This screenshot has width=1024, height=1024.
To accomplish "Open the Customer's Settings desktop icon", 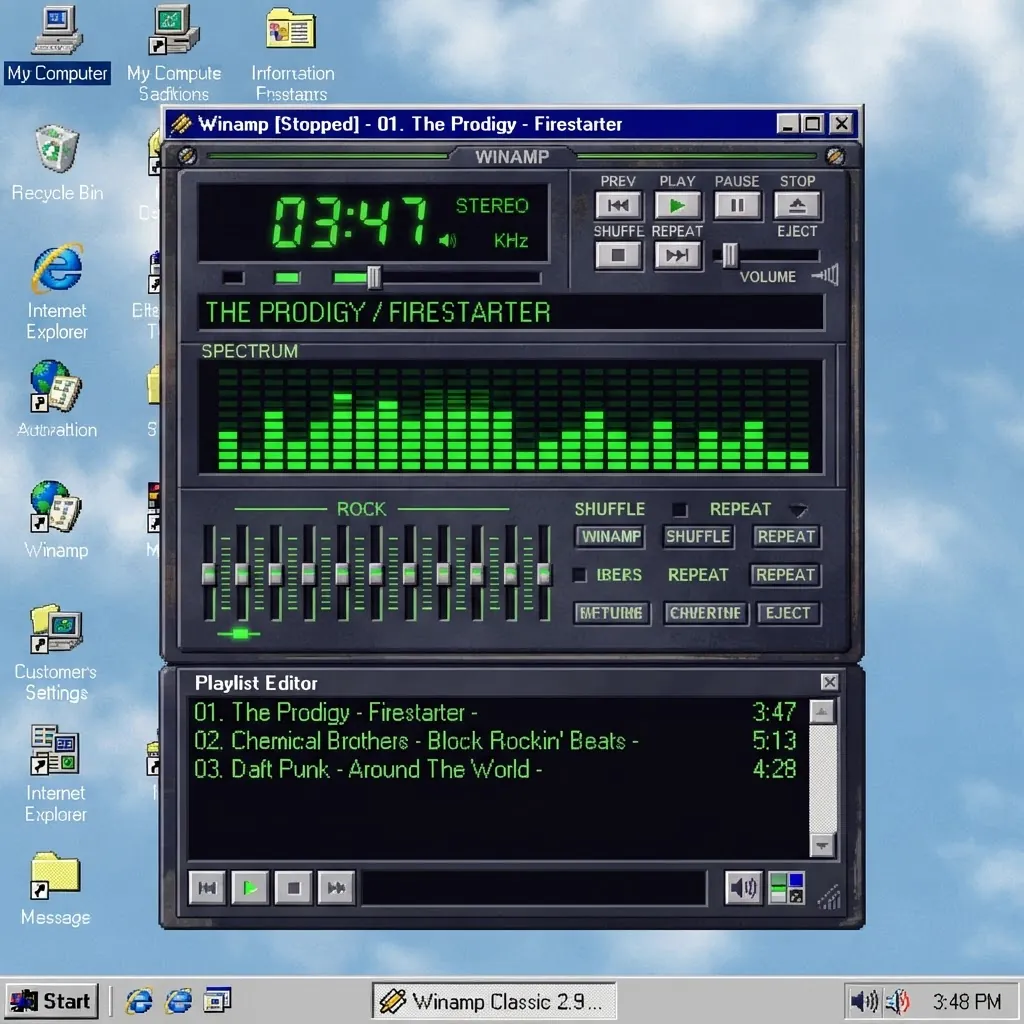I will click(x=56, y=653).
